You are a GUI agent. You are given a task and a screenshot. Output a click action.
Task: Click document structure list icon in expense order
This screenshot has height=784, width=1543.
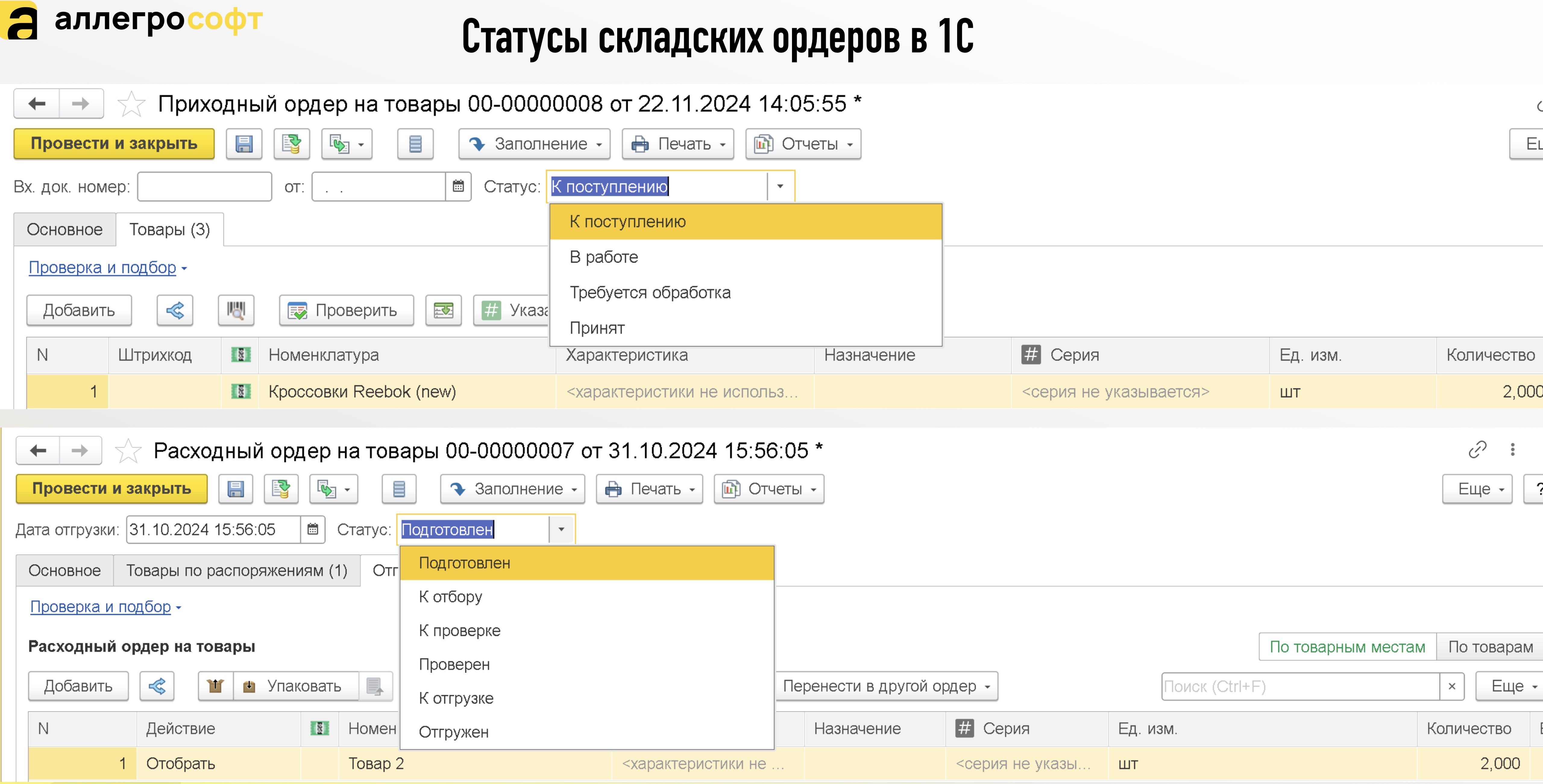(399, 489)
